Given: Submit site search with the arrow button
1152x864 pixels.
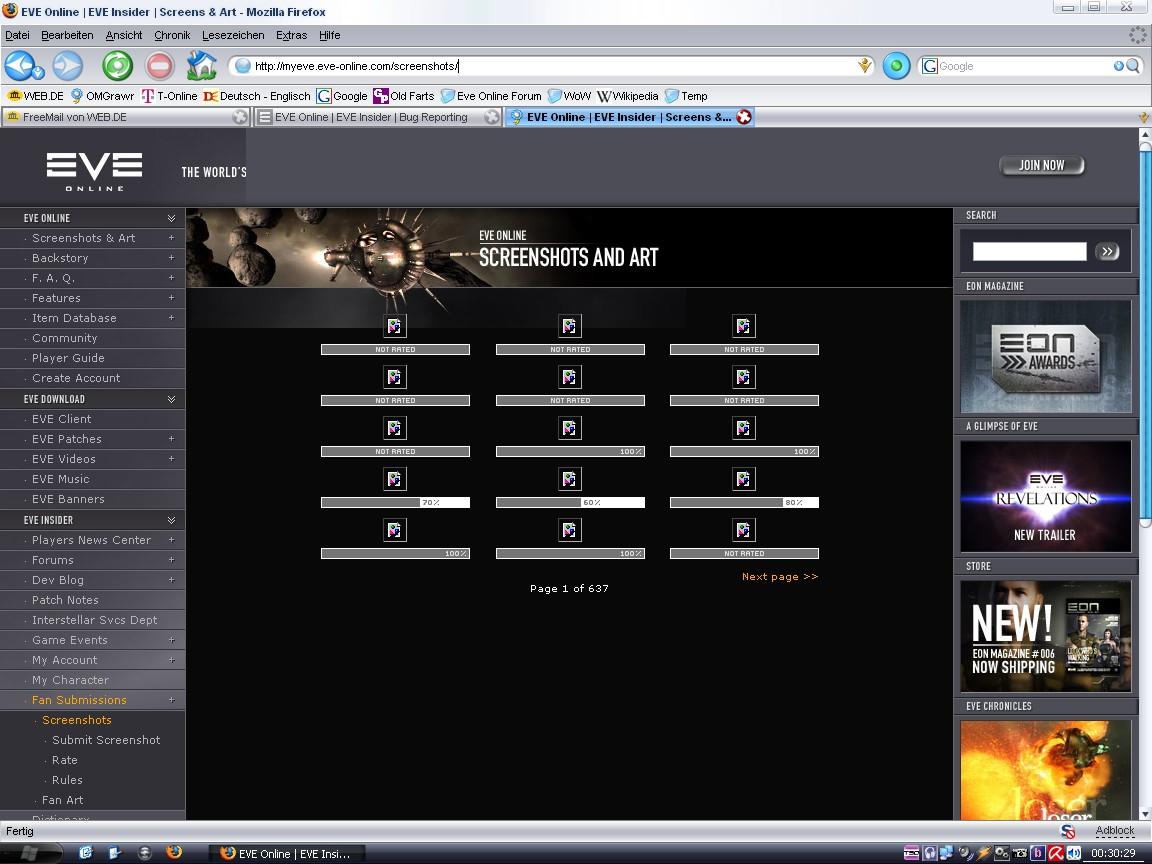Looking at the screenshot, I should 1107,251.
